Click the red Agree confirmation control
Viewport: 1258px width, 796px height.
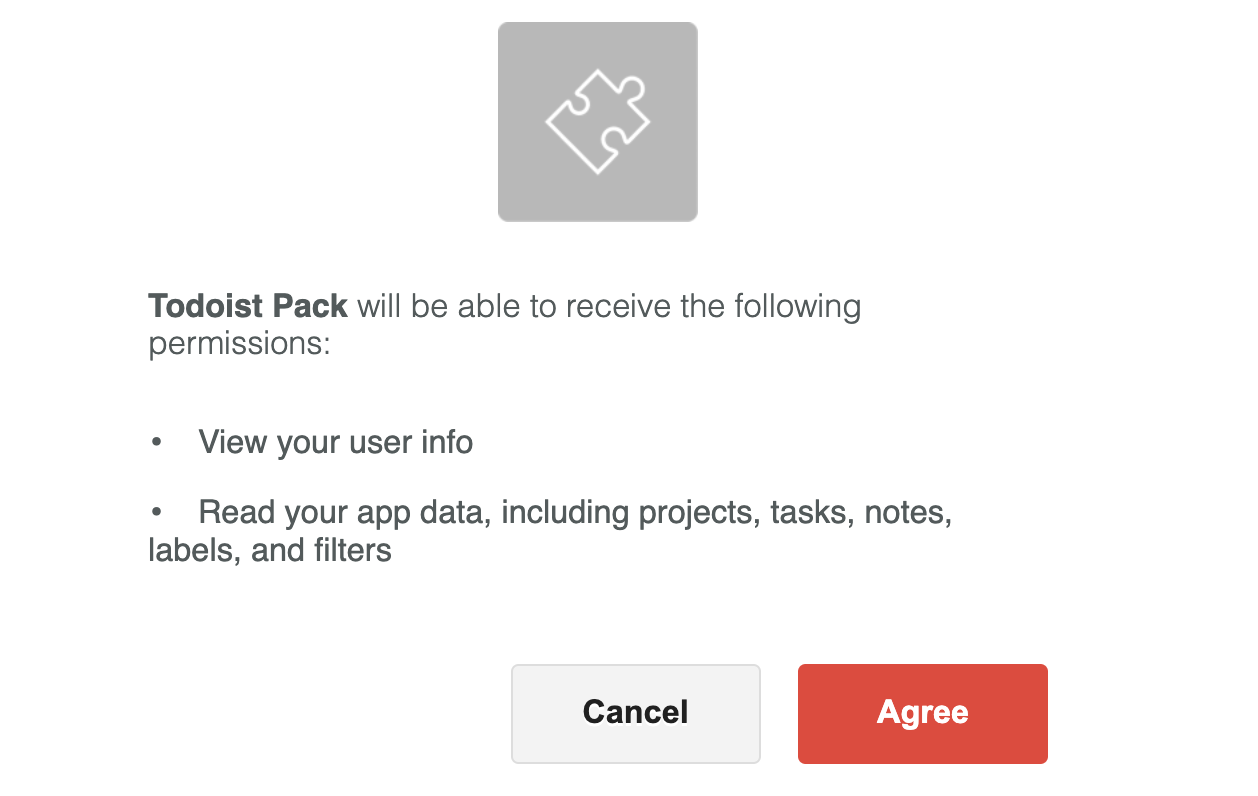click(921, 713)
